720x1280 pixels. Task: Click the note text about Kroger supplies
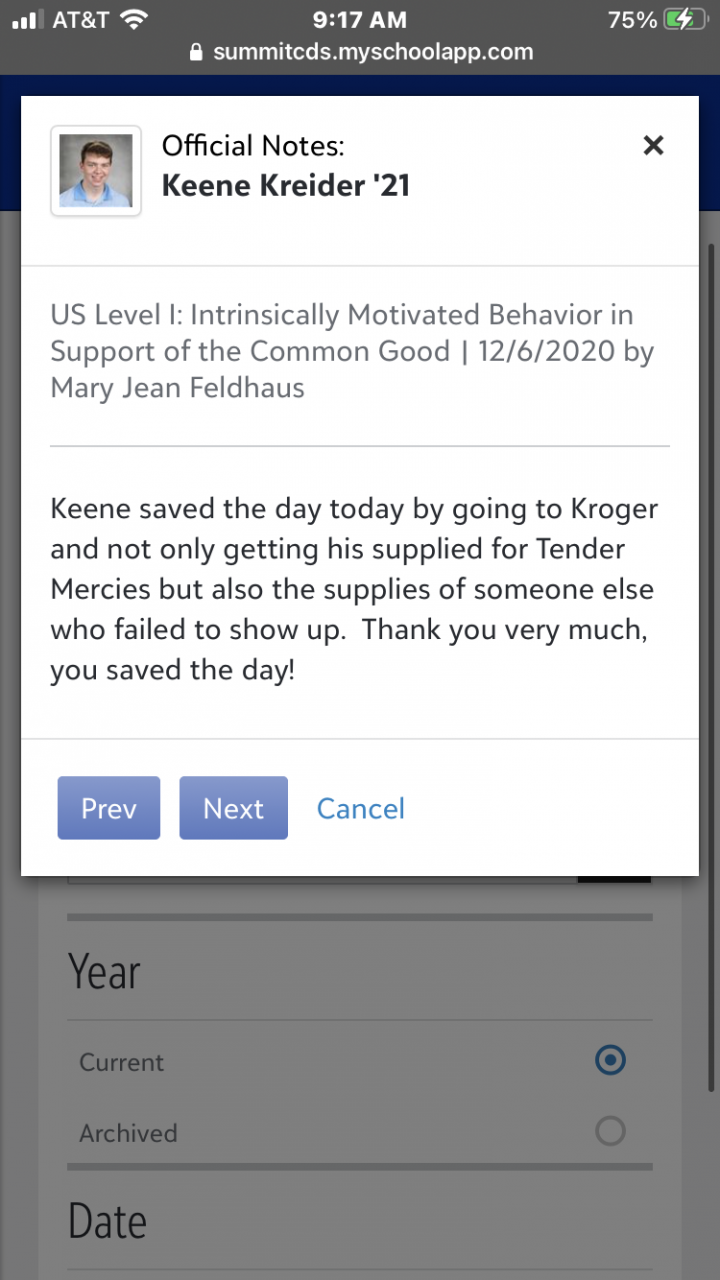tap(354, 589)
